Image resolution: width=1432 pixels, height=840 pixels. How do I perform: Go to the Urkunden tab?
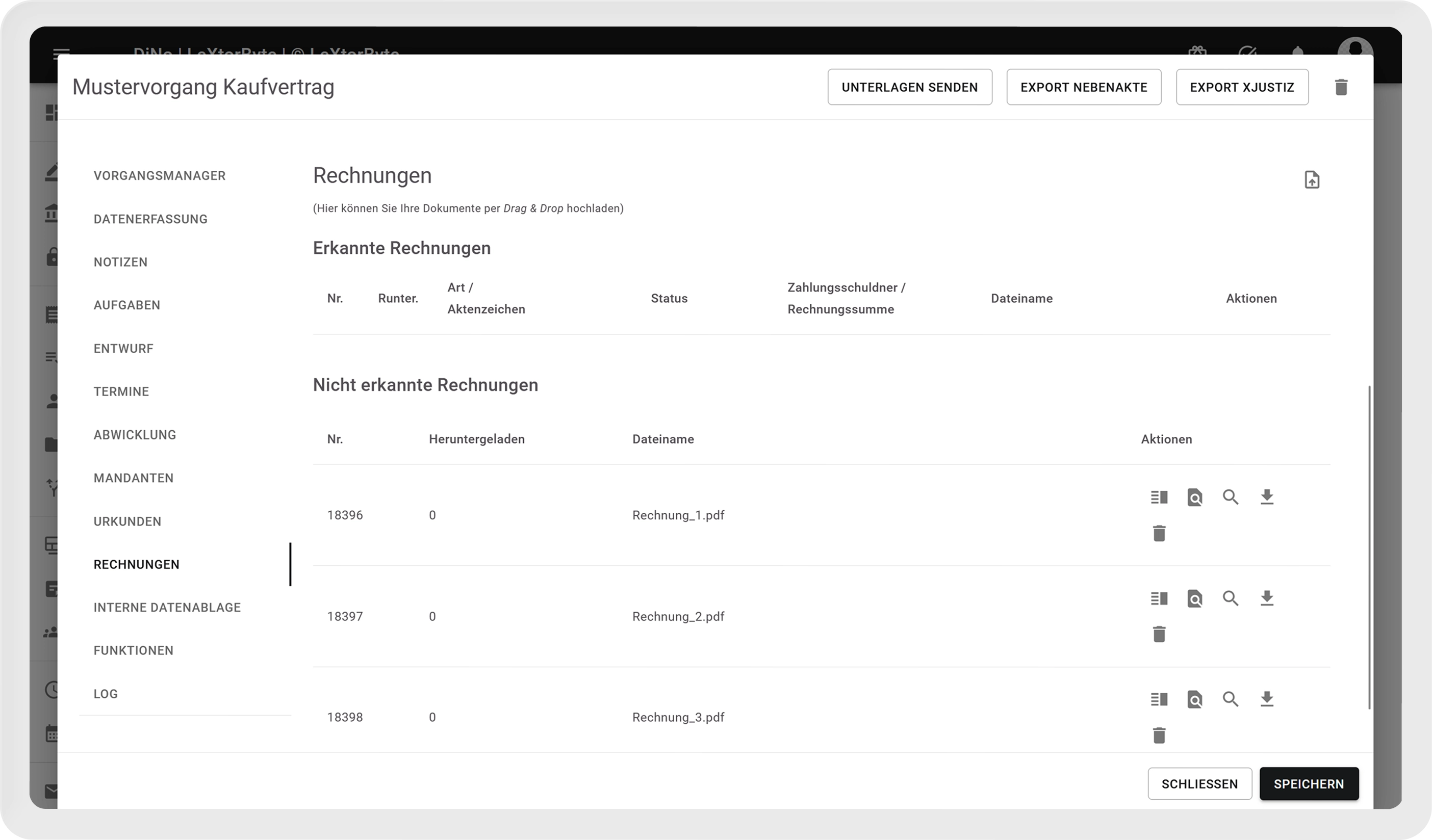click(x=127, y=521)
